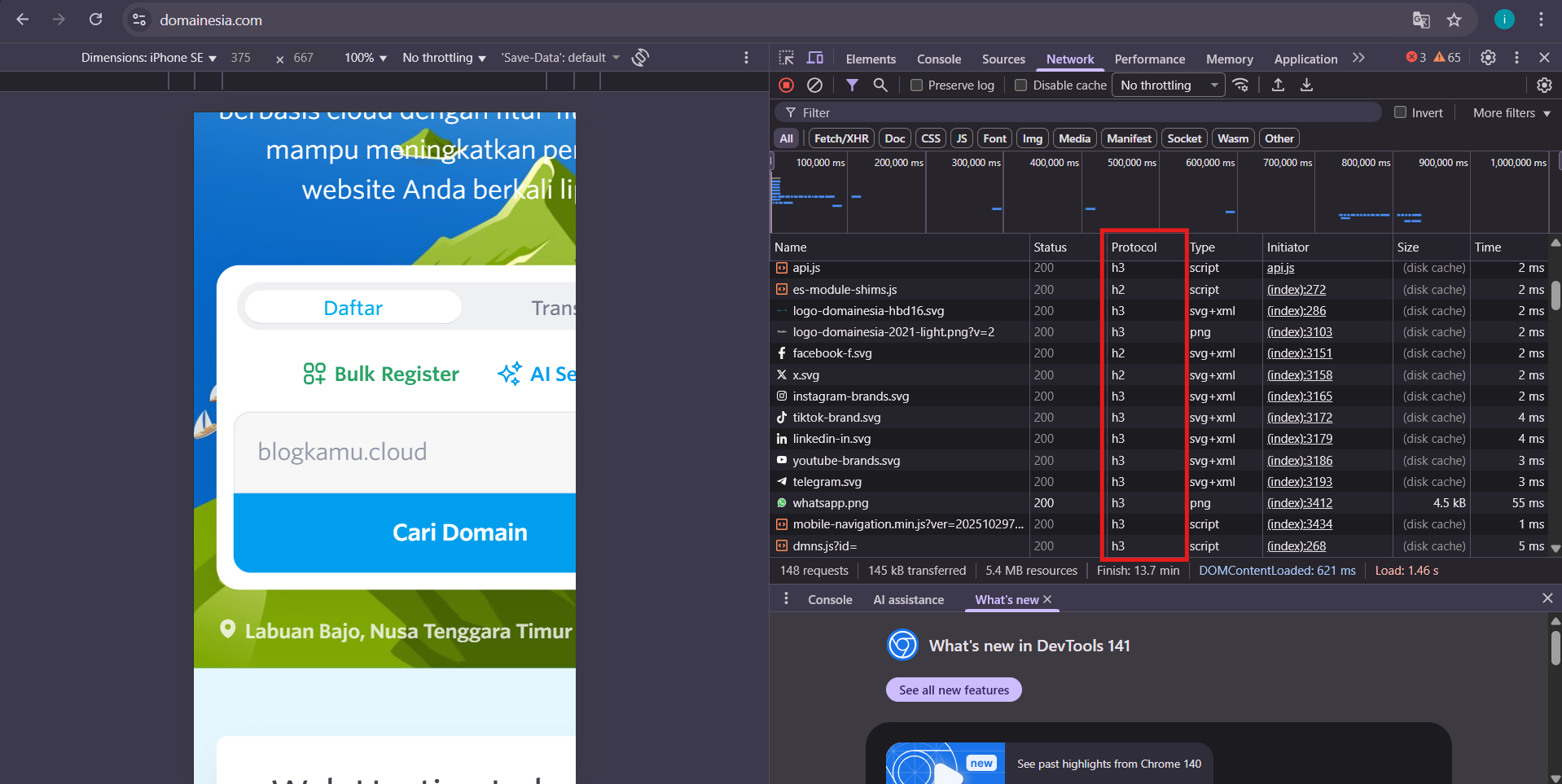1562x784 pixels.
Task: Switch to the Performance tab
Action: coord(1150,59)
